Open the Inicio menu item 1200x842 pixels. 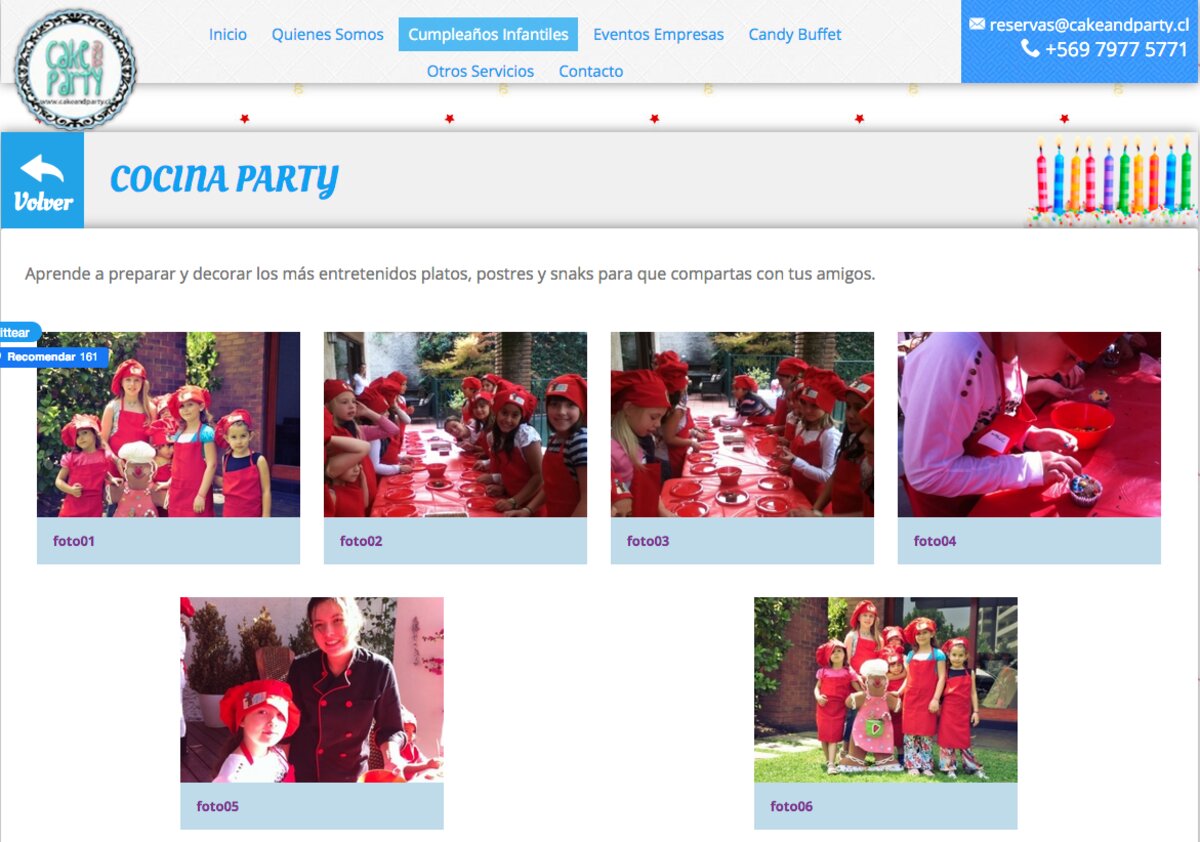228,34
